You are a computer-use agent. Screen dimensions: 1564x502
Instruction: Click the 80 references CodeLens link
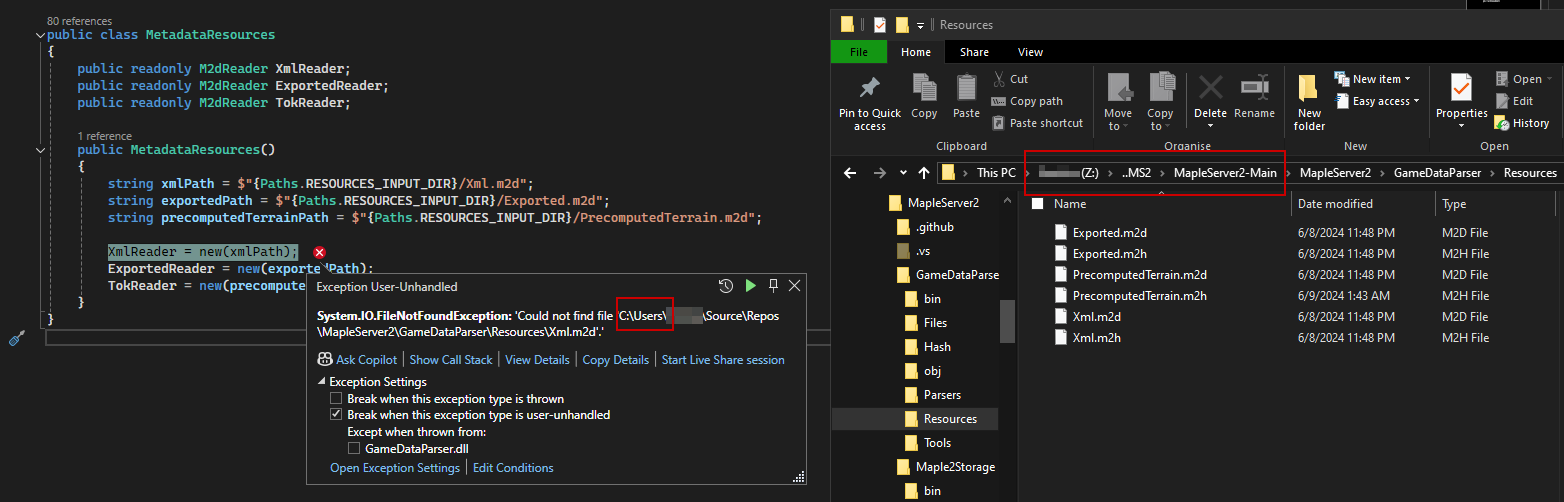[x=79, y=21]
